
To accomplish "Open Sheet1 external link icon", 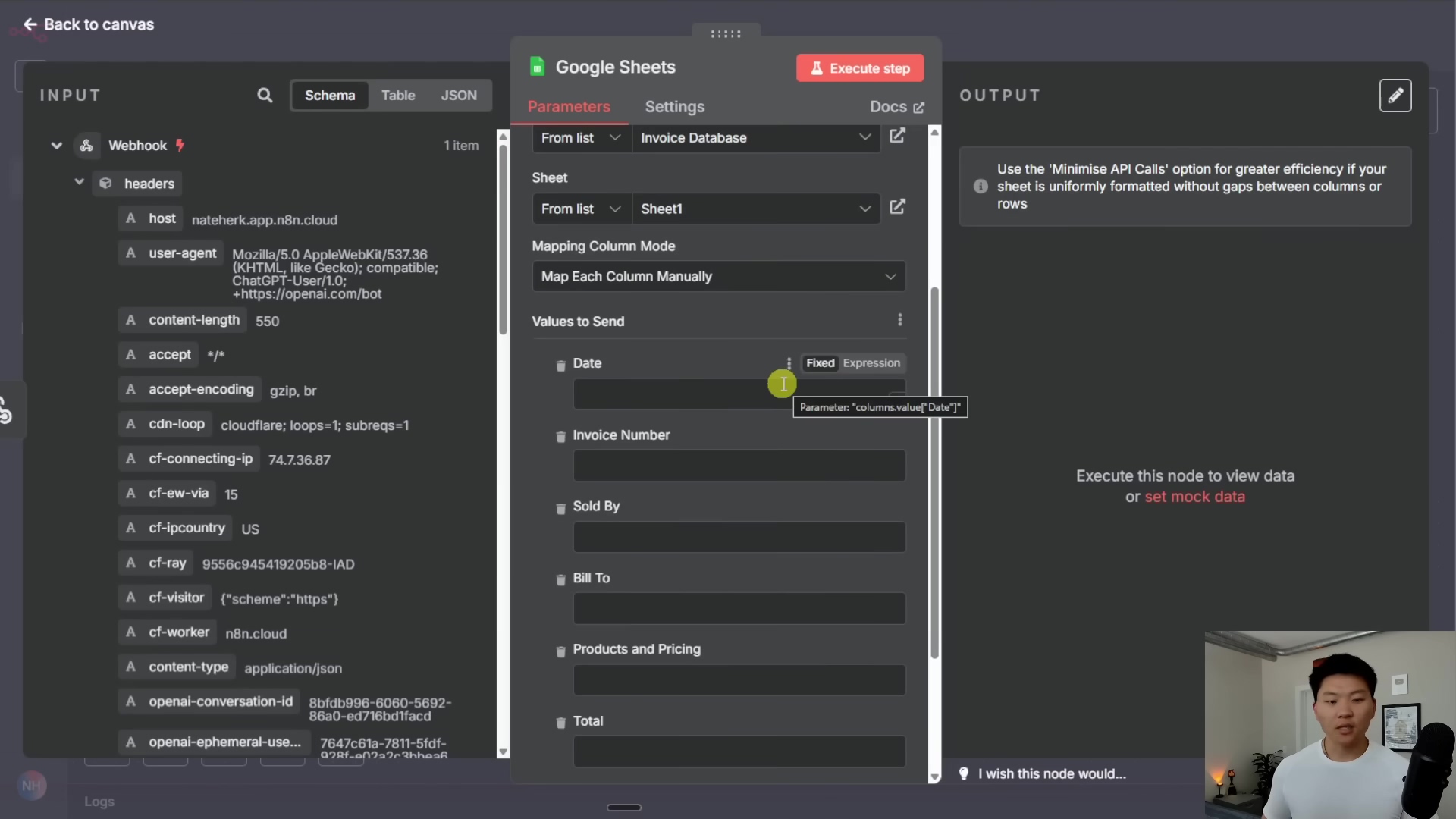I will [x=897, y=207].
